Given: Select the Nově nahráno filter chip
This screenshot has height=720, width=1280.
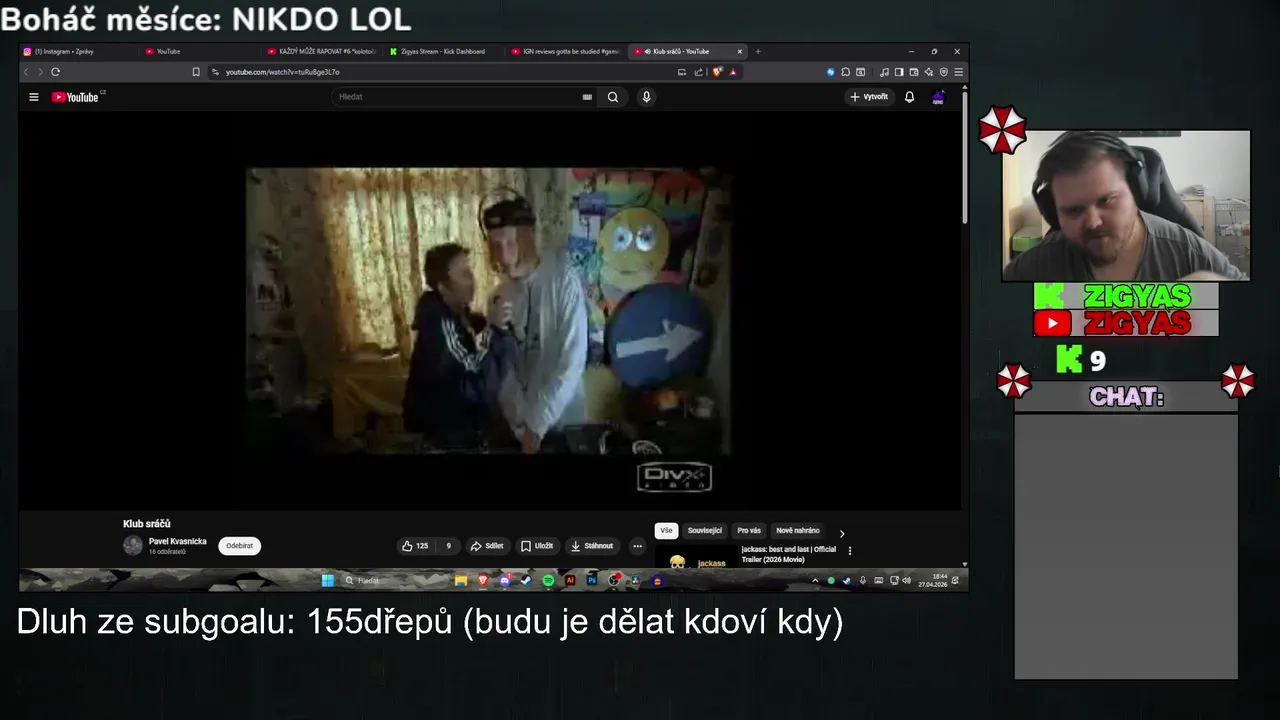Looking at the screenshot, I should click(798, 531).
